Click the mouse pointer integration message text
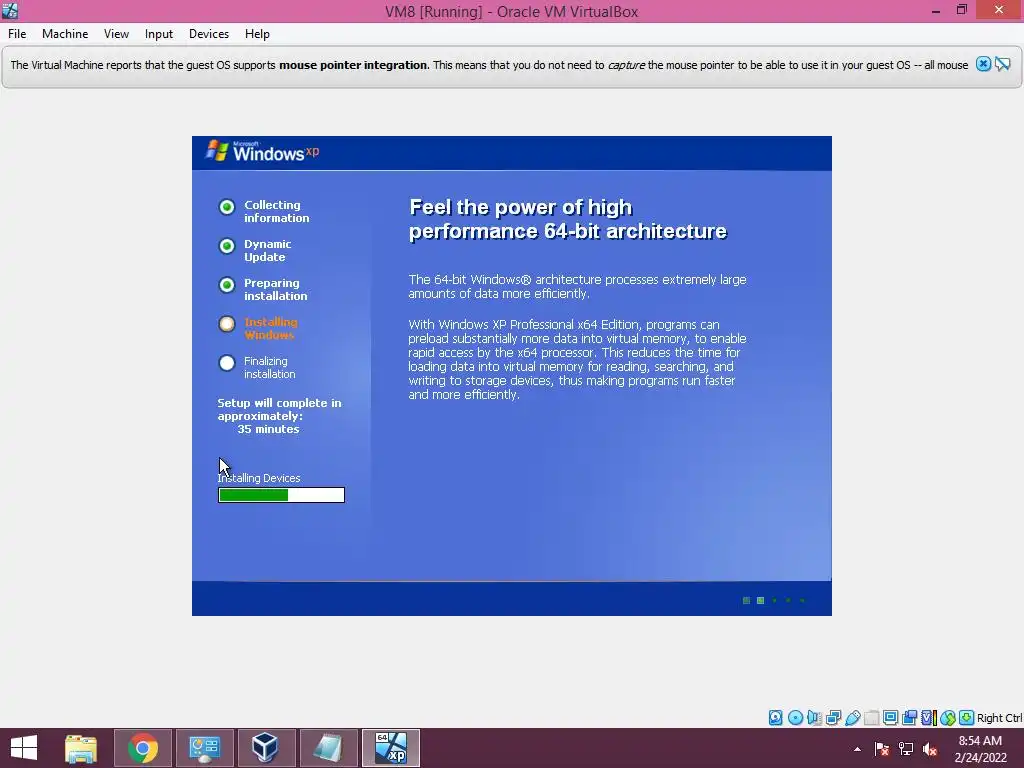Viewport: 1024px width, 768px height. (489, 65)
